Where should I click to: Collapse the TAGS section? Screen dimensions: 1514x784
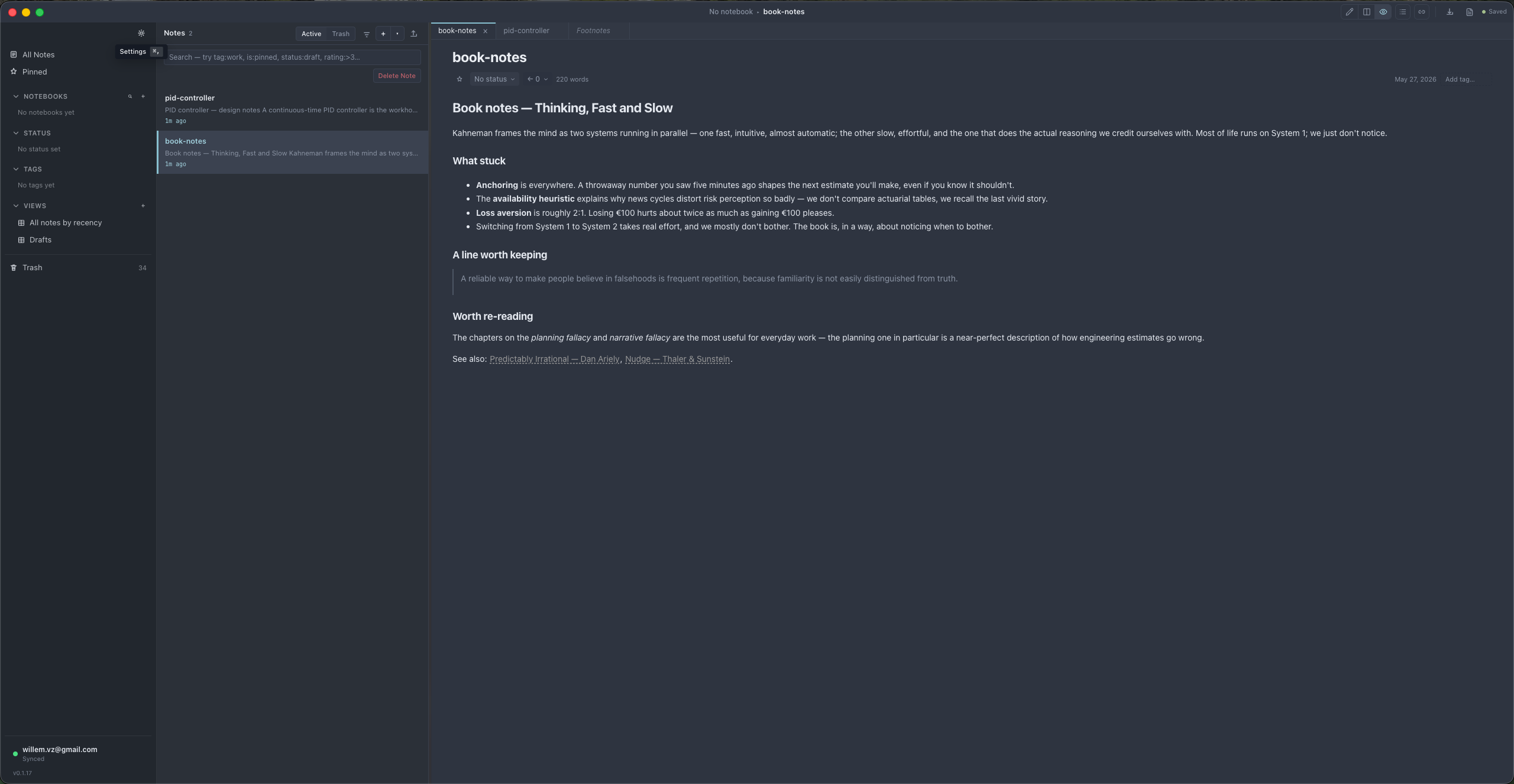16,169
